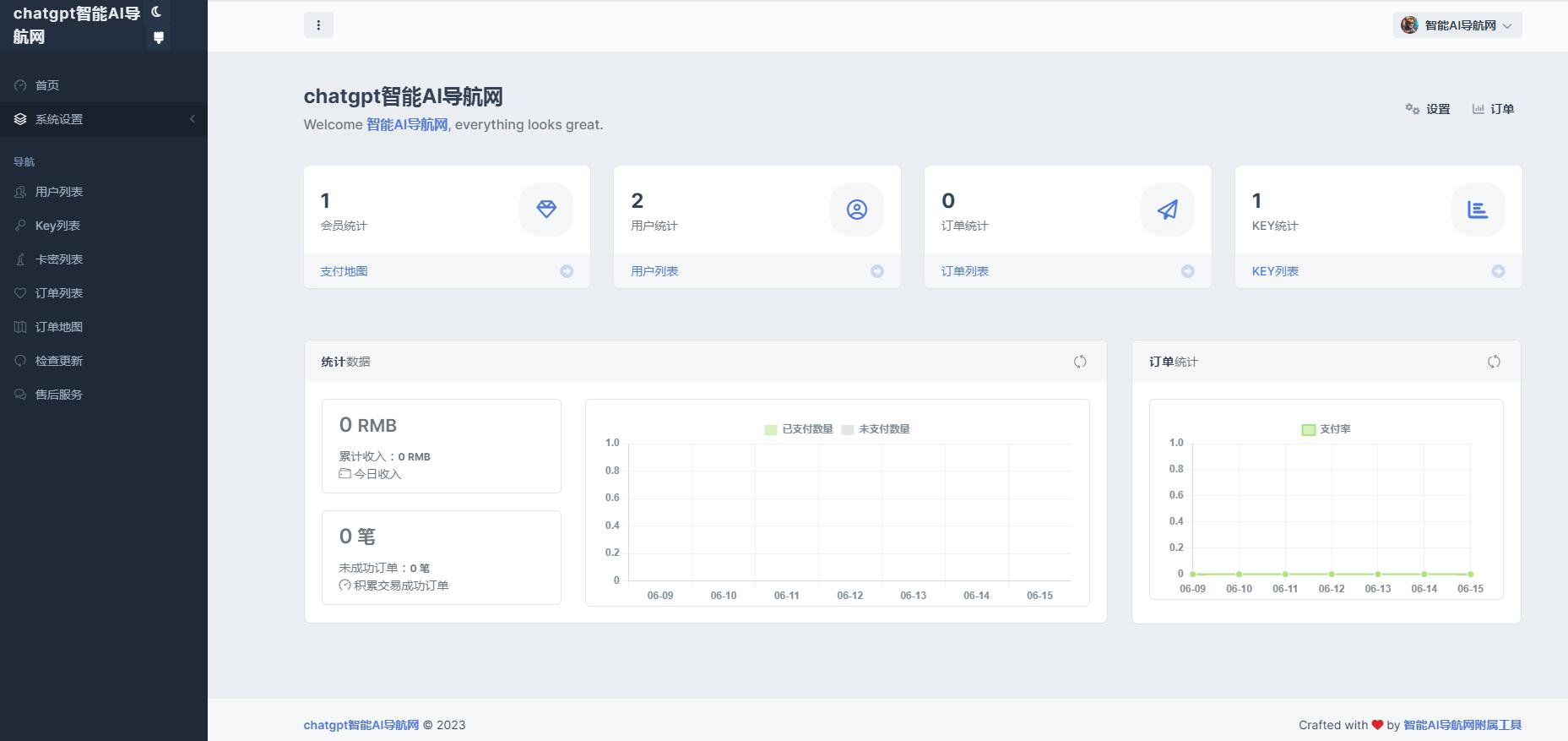This screenshot has width=1568, height=741.
Task: Toggle 已支付数量 legend swatch
Action: pyautogui.click(x=771, y=429)
